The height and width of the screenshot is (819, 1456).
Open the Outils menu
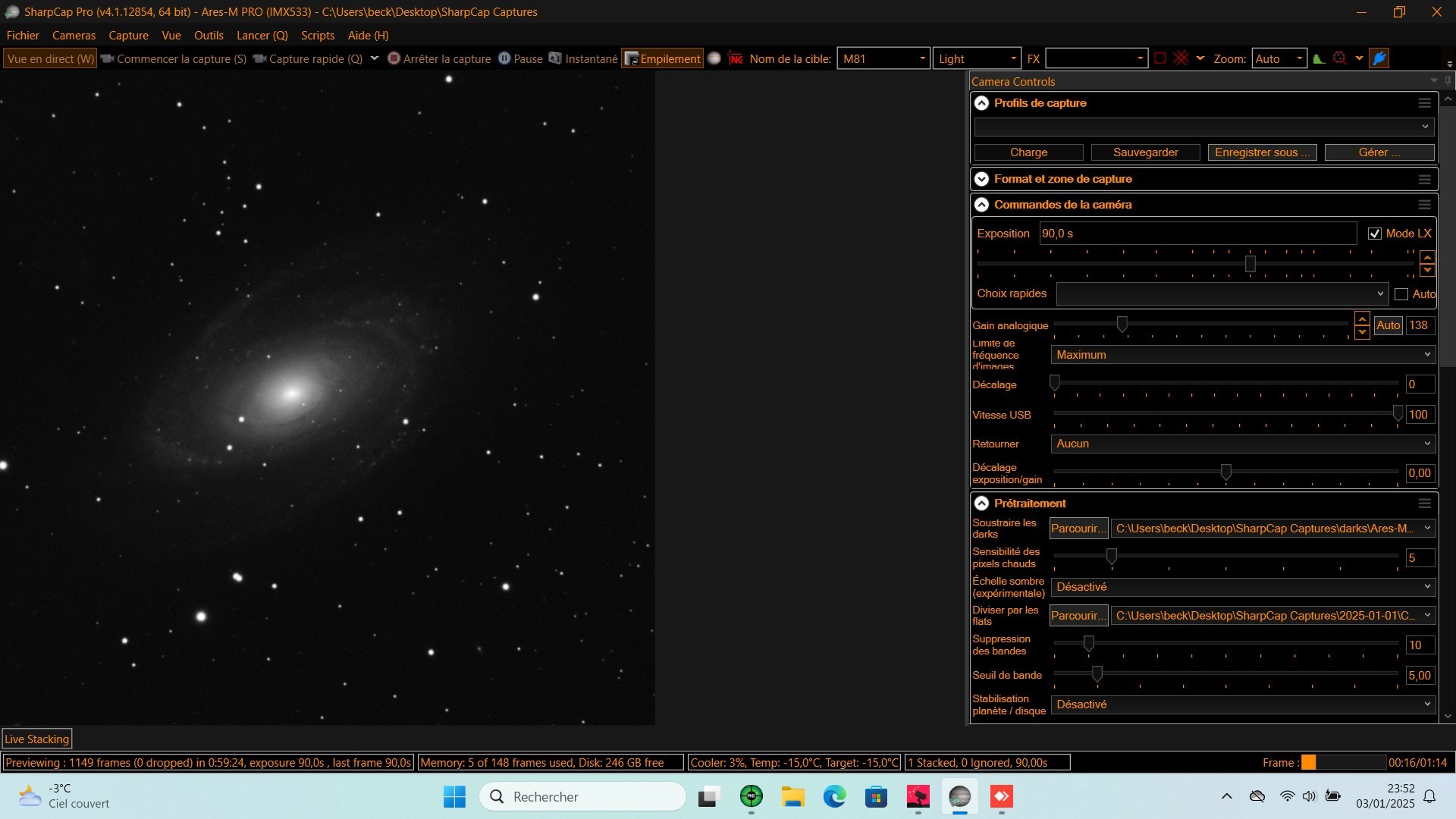pyautogui.click(x=209, y=36)
